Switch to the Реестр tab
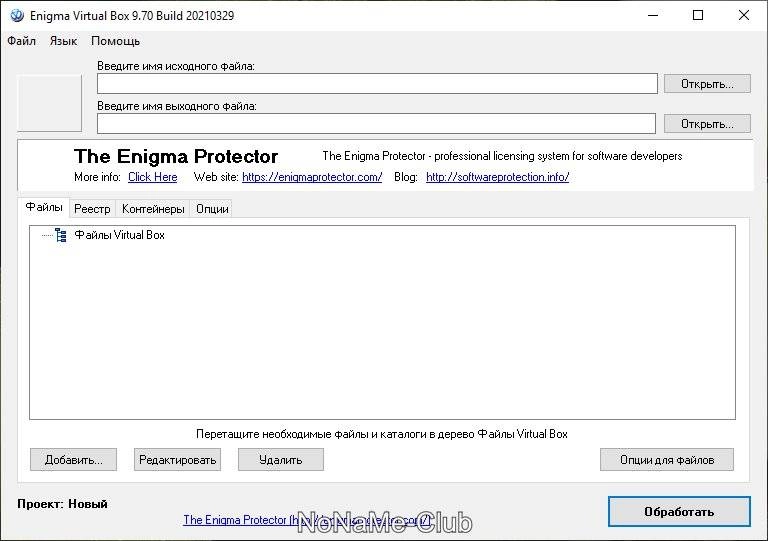This screenshot has width=768, height=541. click(92, 209)
